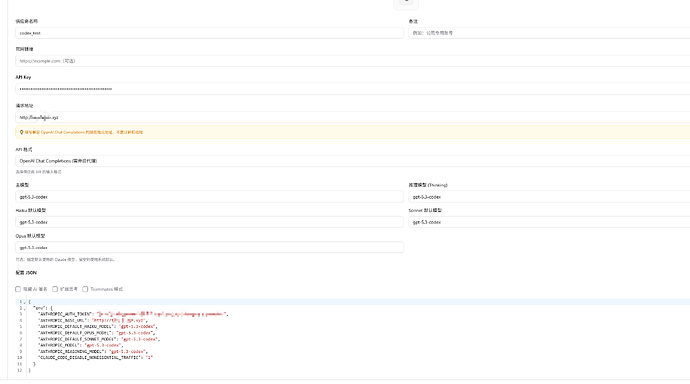Open the API format dropdown showing OpenAI Chat Completions
The width and height of the screenshot is (690, 384).
click(x=352, y=161)
